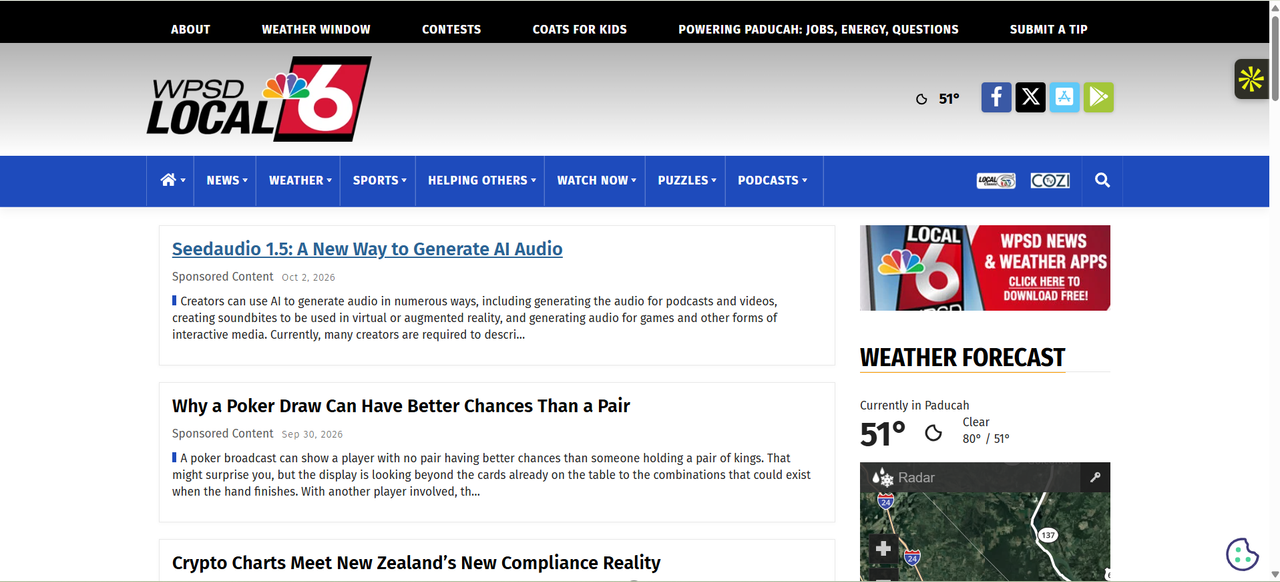The image size is (1280, 582).
Task: Open the Weather Window menu item
Action: pos(316,29)
